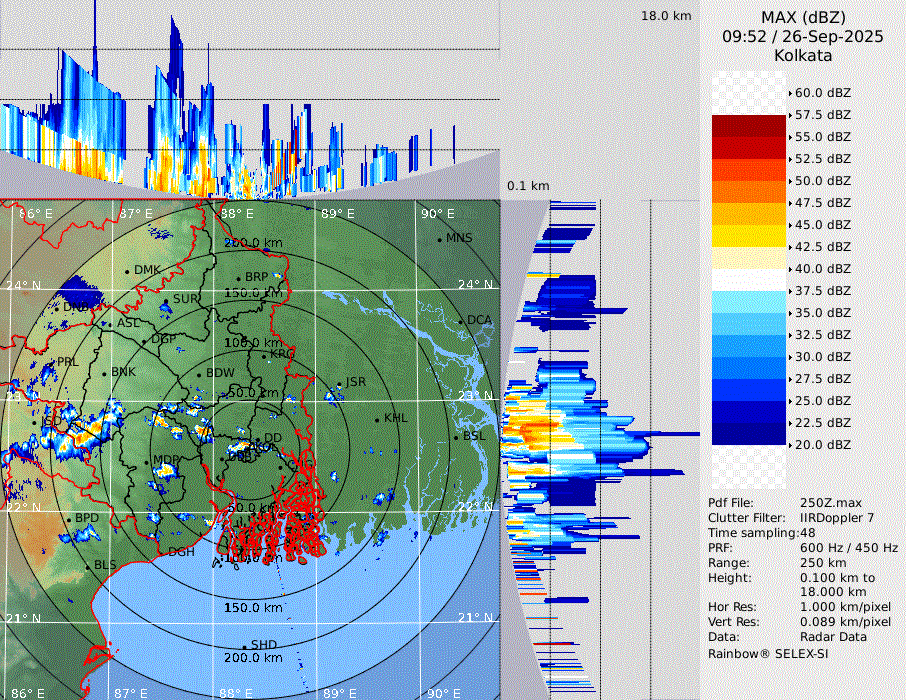Viewport: 906px width, 700px height.
Task: Pick the white legend swatch below 40.0 dBZ
Action: pyautogui.click(x=748, y=280)
